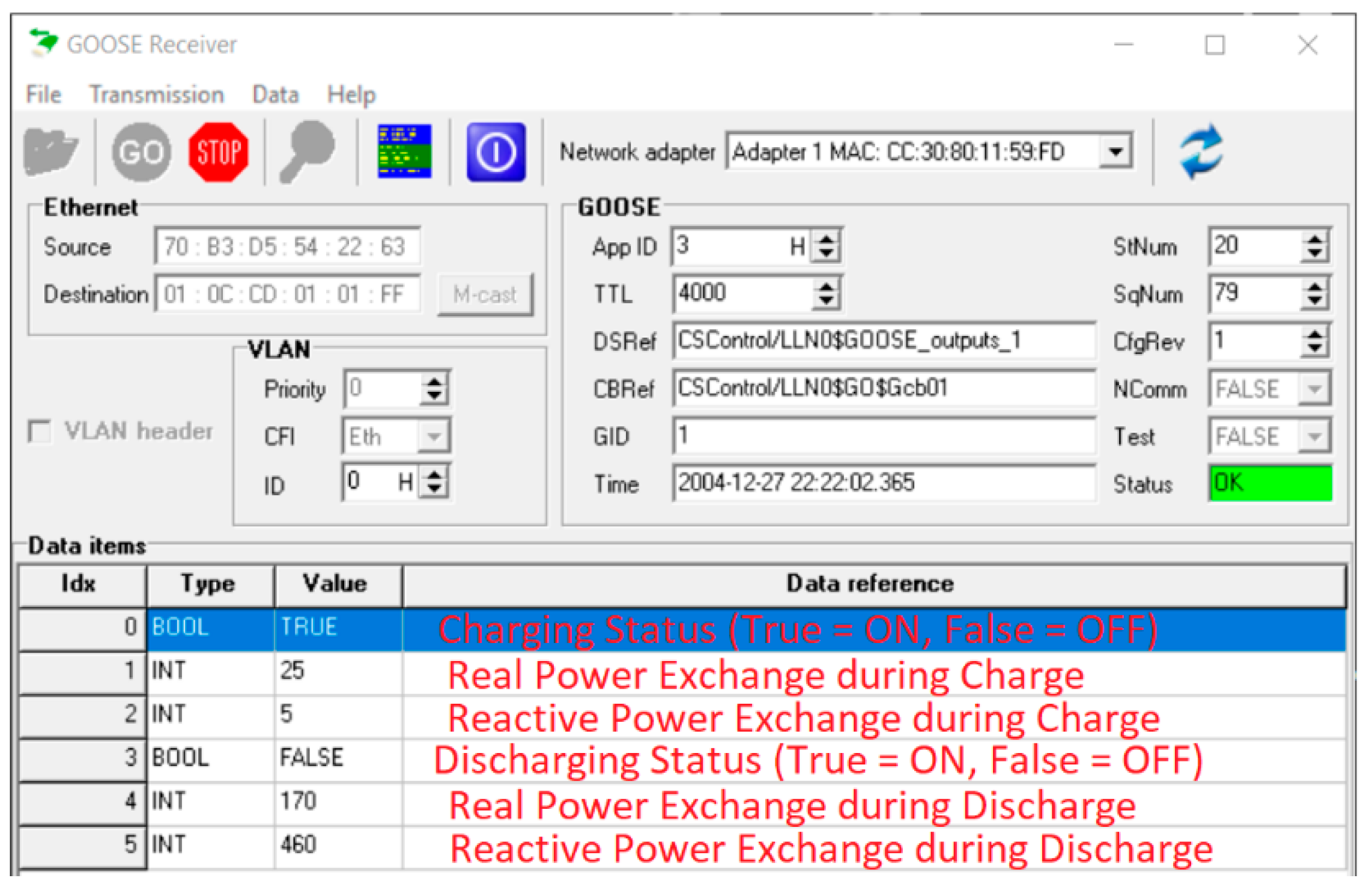Click the VLAN ID spinner arrows
This screenshot has height=890, width=1372.
tap(434, 482)
